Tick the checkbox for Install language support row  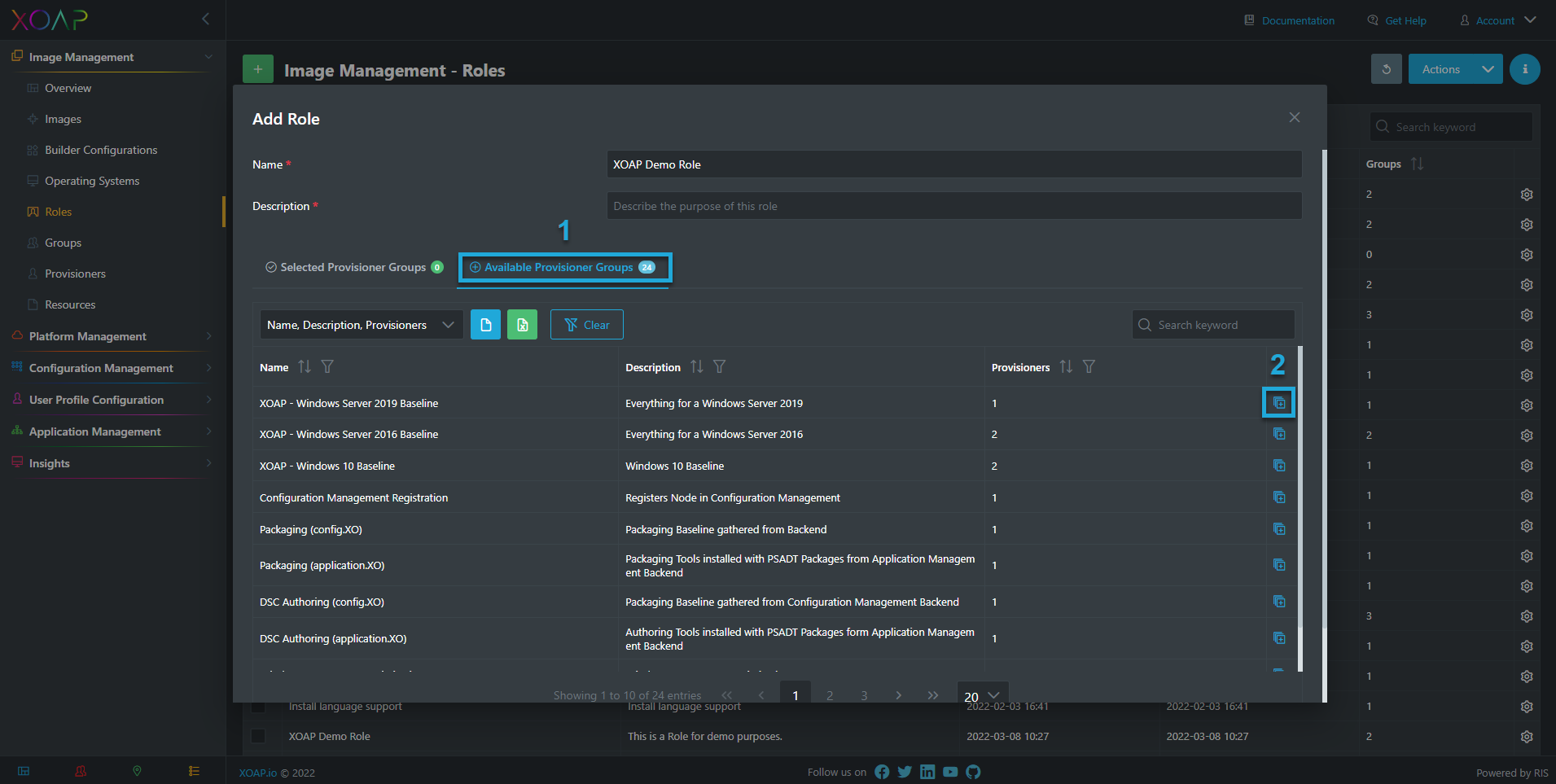point(258,706)
